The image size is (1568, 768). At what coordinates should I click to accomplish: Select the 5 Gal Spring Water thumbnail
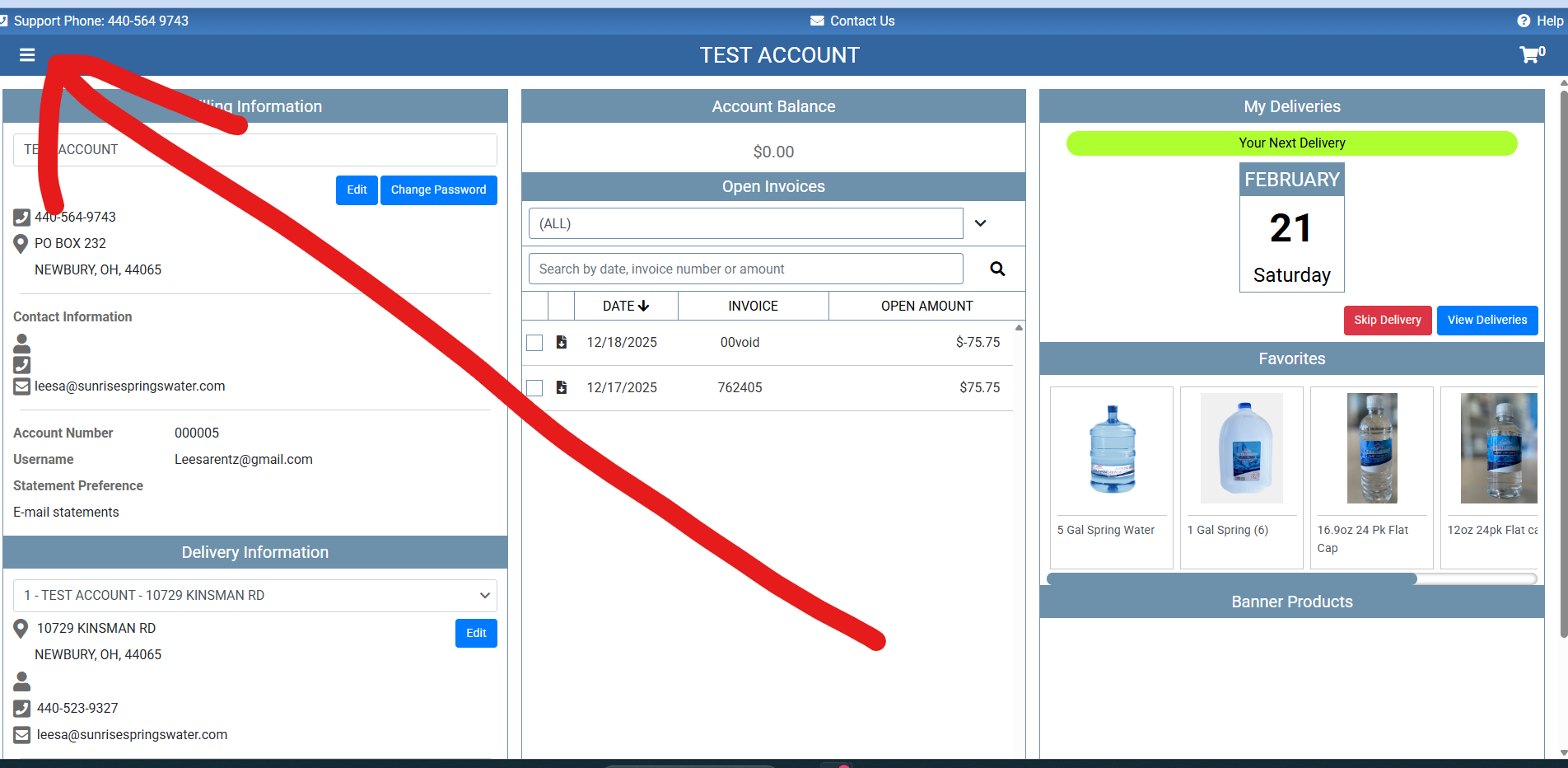point(1112,449)
